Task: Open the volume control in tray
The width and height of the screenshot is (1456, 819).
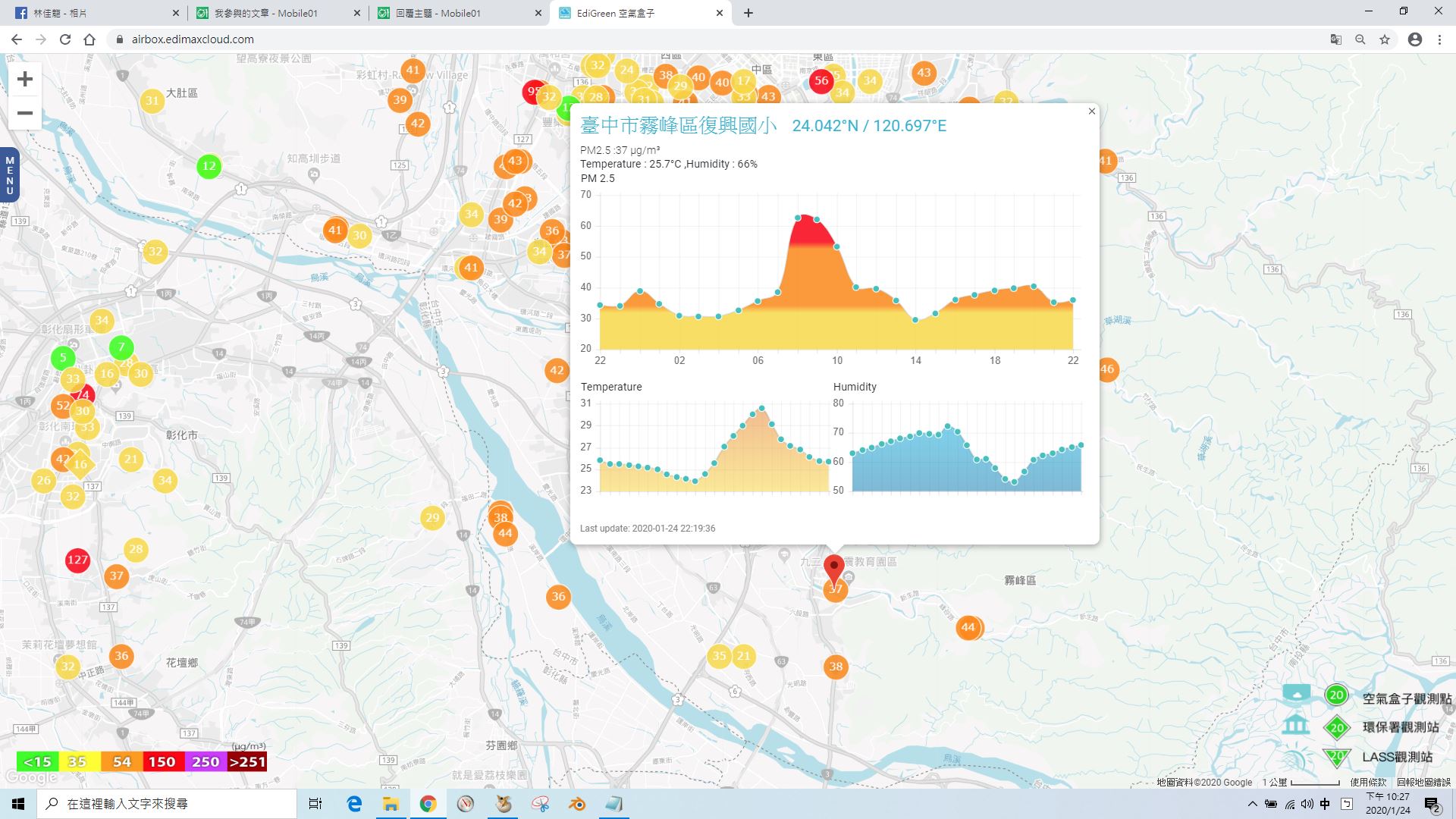Action: [1307, 804]
